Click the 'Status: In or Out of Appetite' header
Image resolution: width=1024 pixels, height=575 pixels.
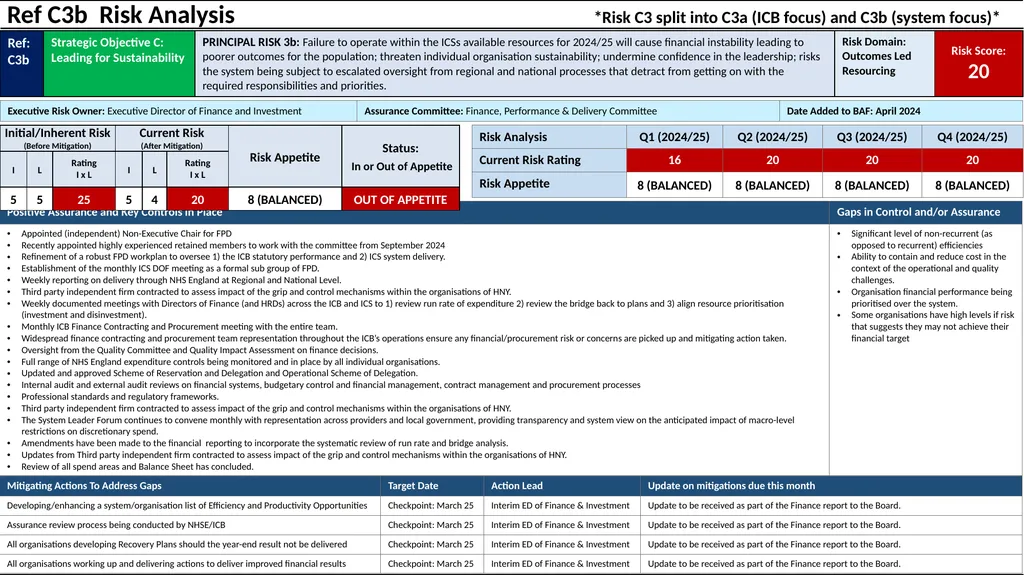400,157
